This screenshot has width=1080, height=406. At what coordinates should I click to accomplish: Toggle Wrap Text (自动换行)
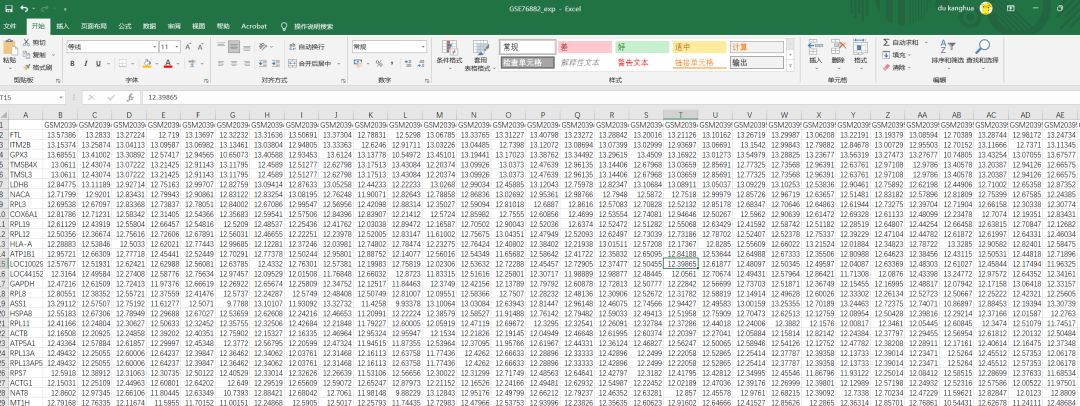307,47
